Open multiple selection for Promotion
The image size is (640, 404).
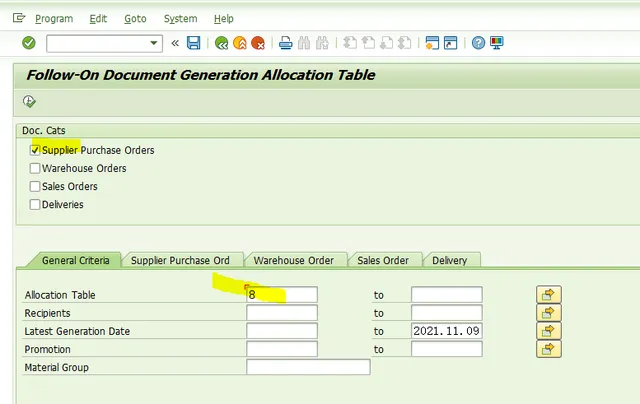549,349
